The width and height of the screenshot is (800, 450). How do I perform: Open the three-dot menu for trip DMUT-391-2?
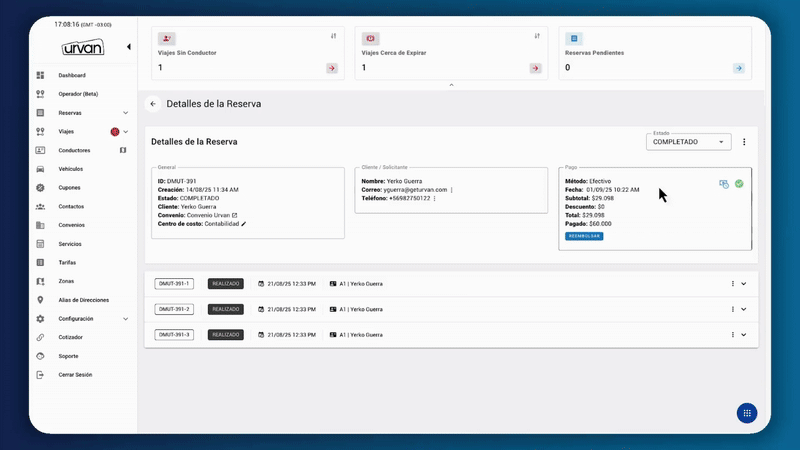coord(733,309)
